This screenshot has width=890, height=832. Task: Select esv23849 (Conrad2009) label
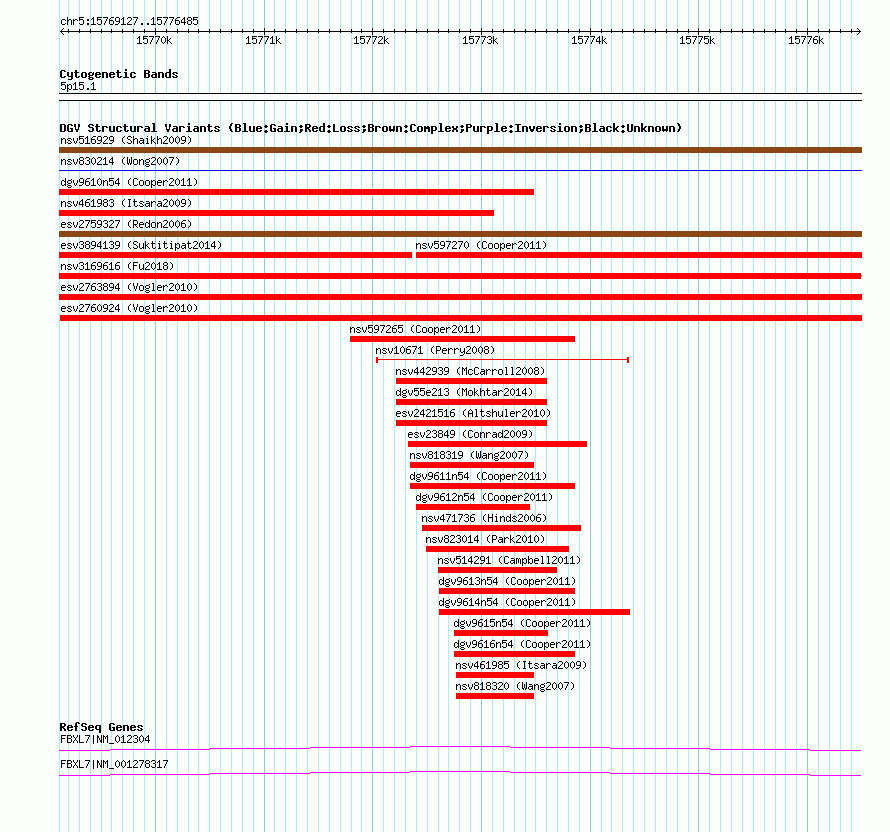tap(471, 434)
